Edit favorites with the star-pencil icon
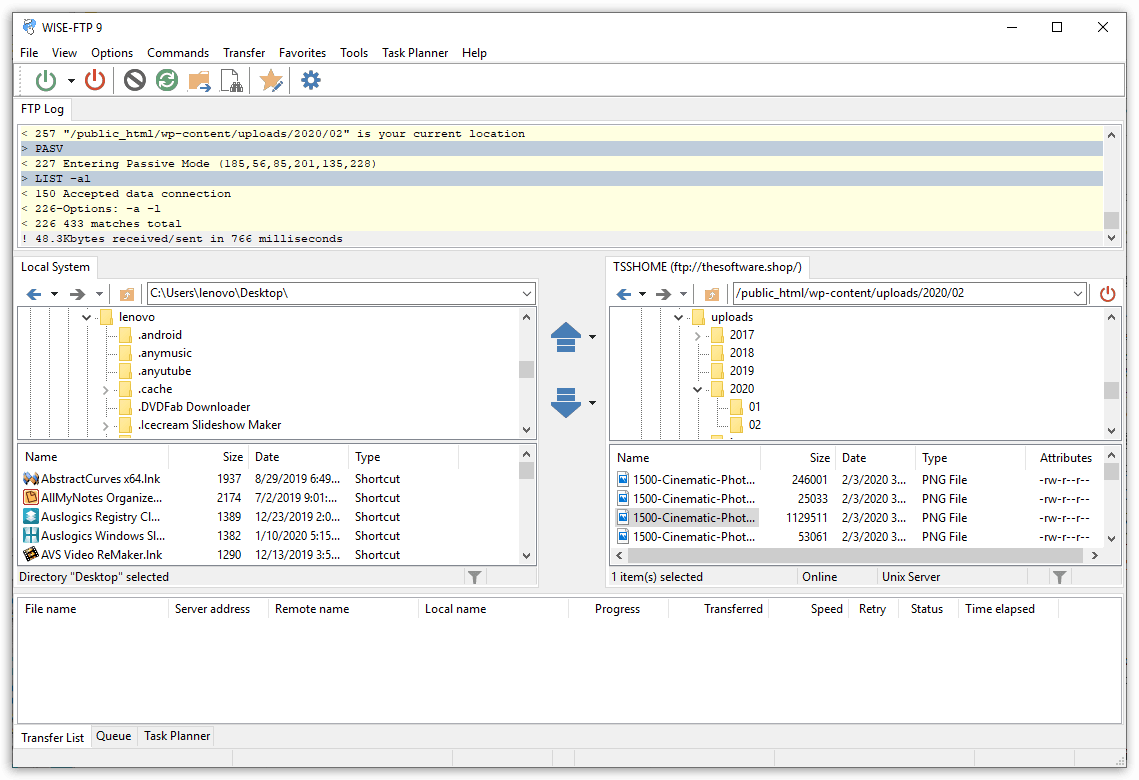 coord(270,80)
